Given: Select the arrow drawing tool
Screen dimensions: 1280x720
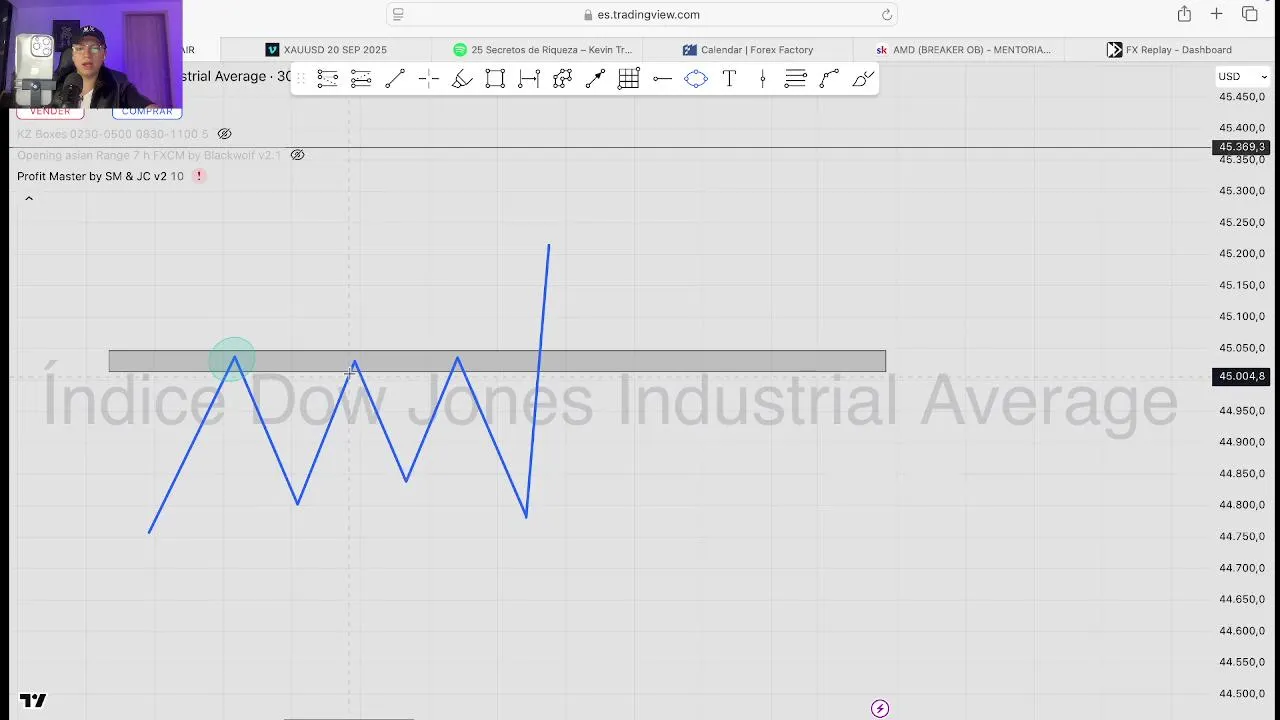Looking at the screenshot, I should pos(596,78).
